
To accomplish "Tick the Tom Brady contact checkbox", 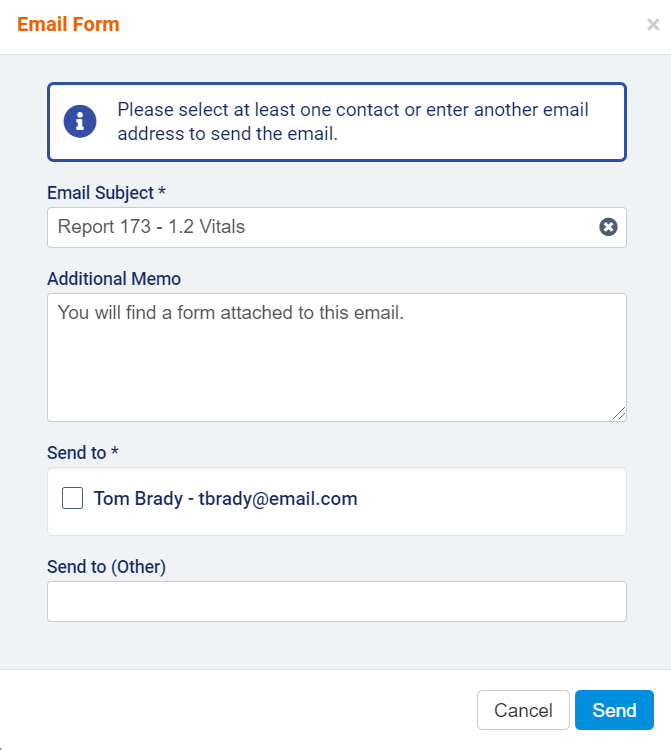I will click(72, 498).
